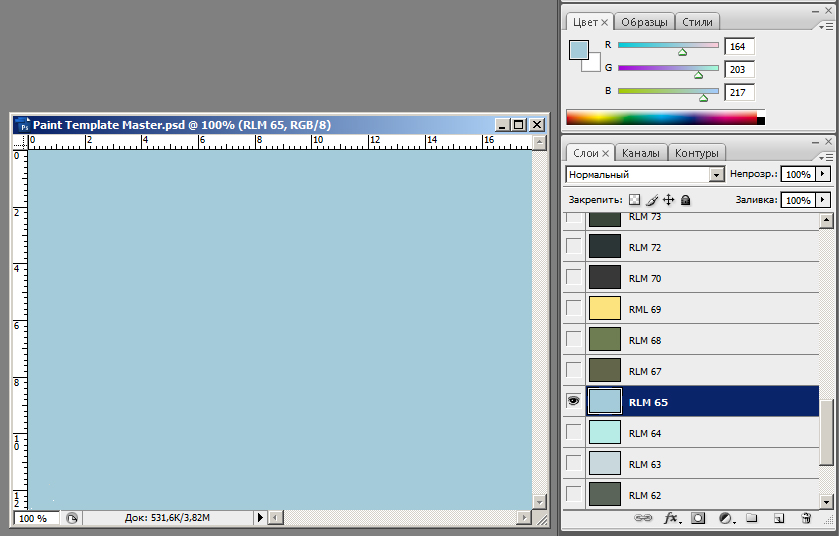Lock transparent pixels icon

(x=634, y=200)
